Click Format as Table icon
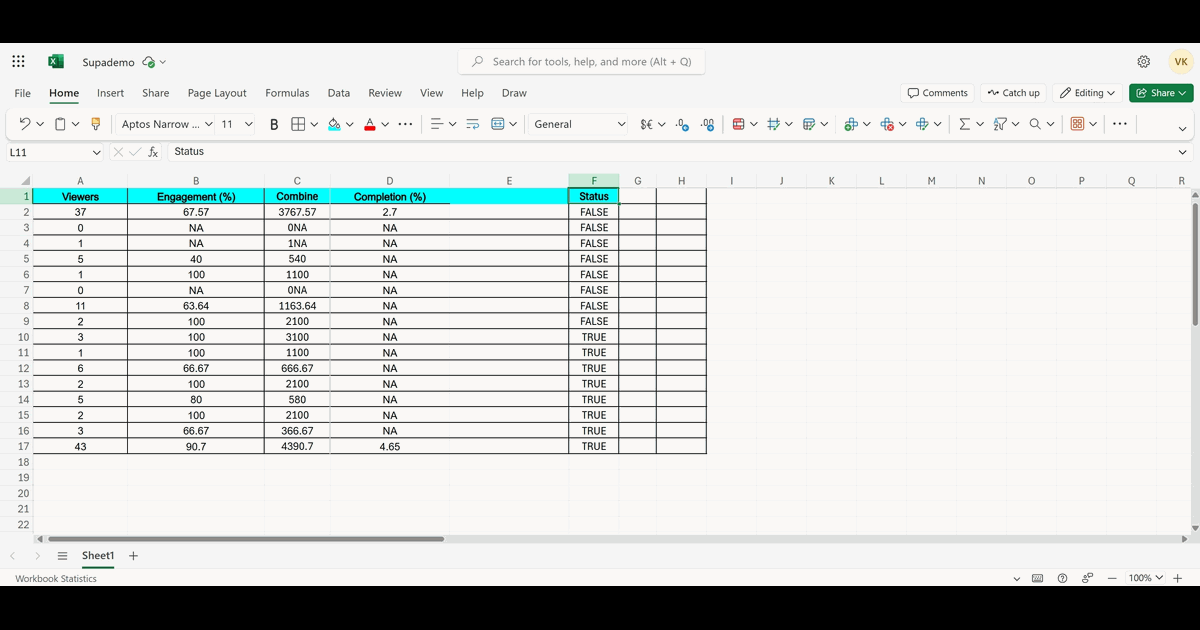This screenshot has width=1200, height=630. [x=809, y=124]
